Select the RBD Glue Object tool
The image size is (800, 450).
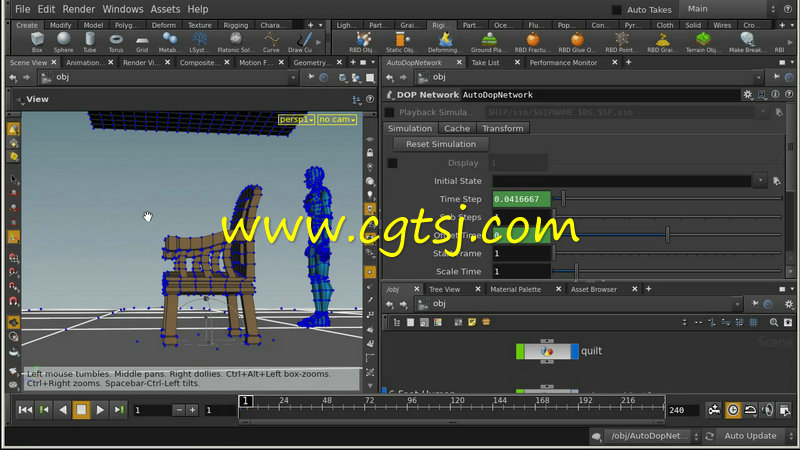pos(577,42)
